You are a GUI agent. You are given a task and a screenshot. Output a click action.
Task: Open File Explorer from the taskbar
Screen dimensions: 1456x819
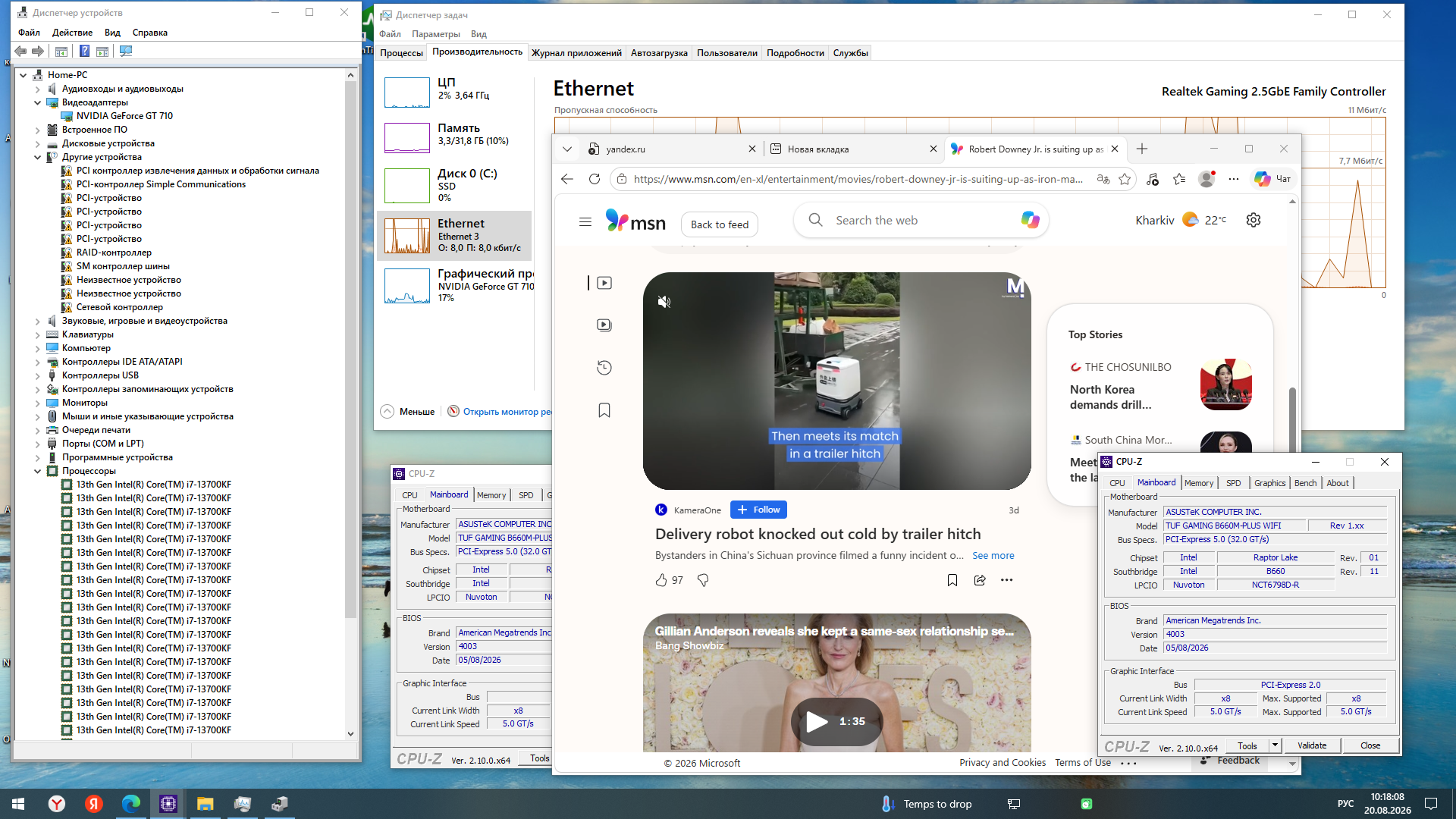point(205,804)
